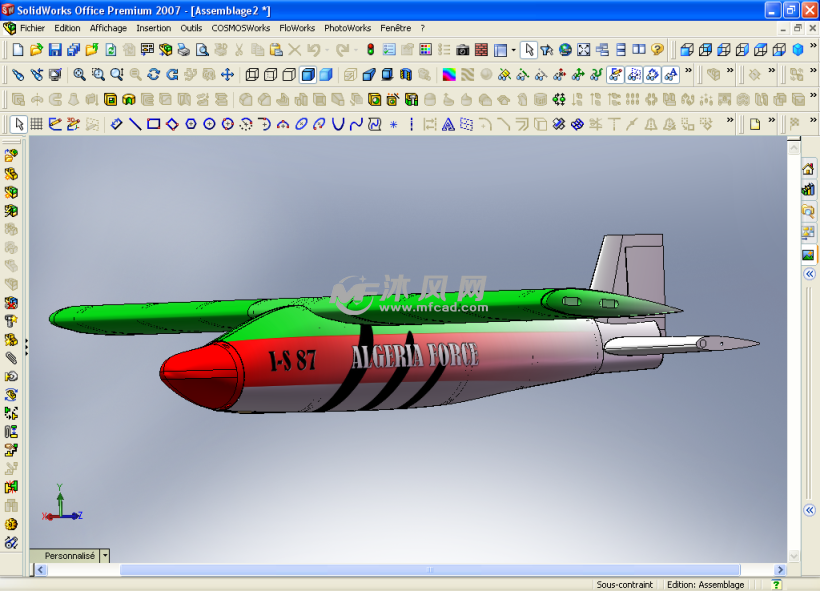Switch to Hidden Lines Visible display
Screen dimensions: 820x591
(x=271, y=75)
